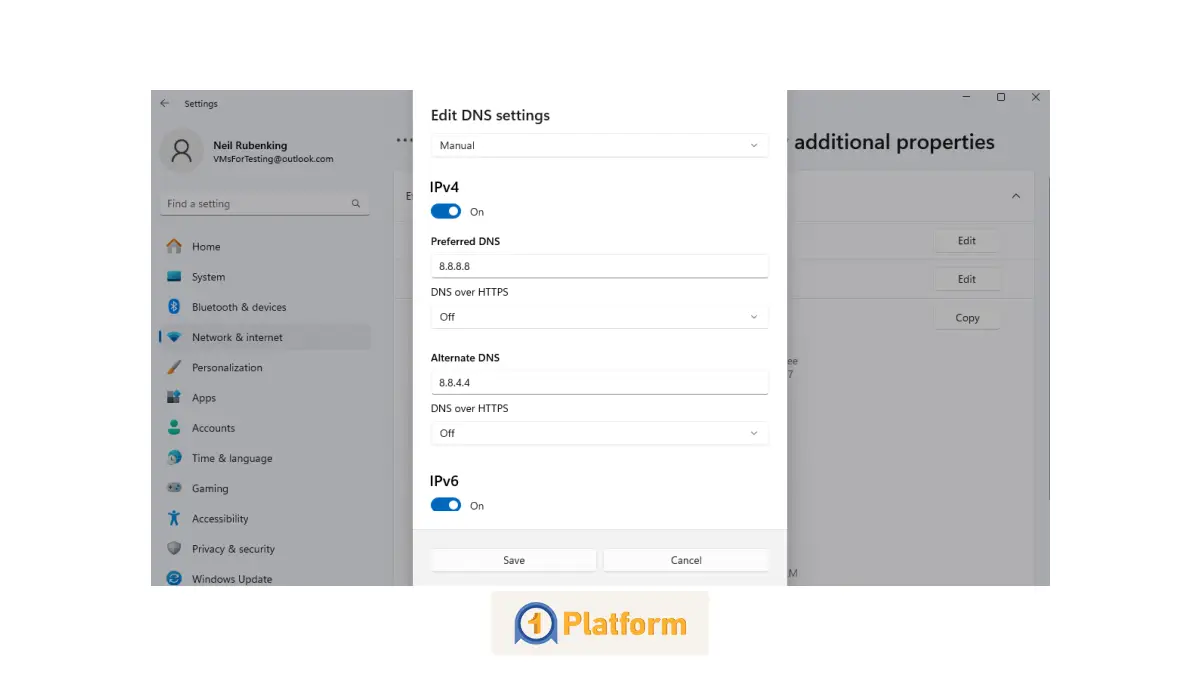
Task: Open the Manual DNS mode dropdown
Action: (x=599, y=146)
